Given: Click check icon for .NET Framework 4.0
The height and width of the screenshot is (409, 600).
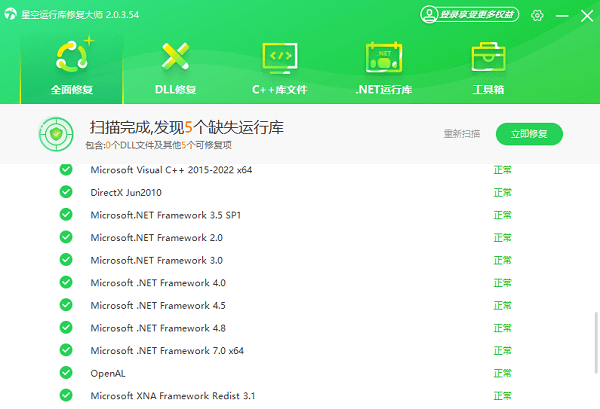Looking at the screenshot, I should [66, 282].
